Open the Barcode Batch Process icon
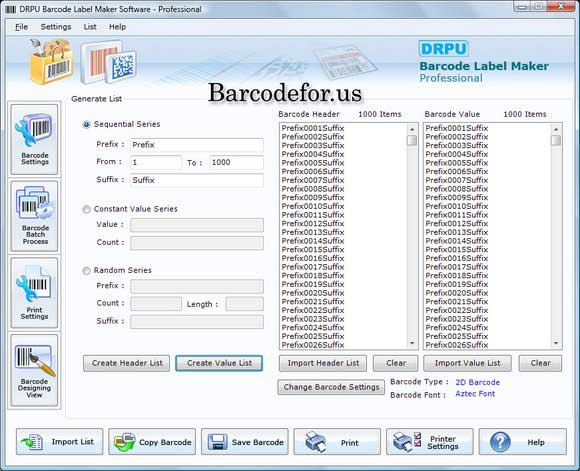This screenshot has width=580, height=471. 34,216
